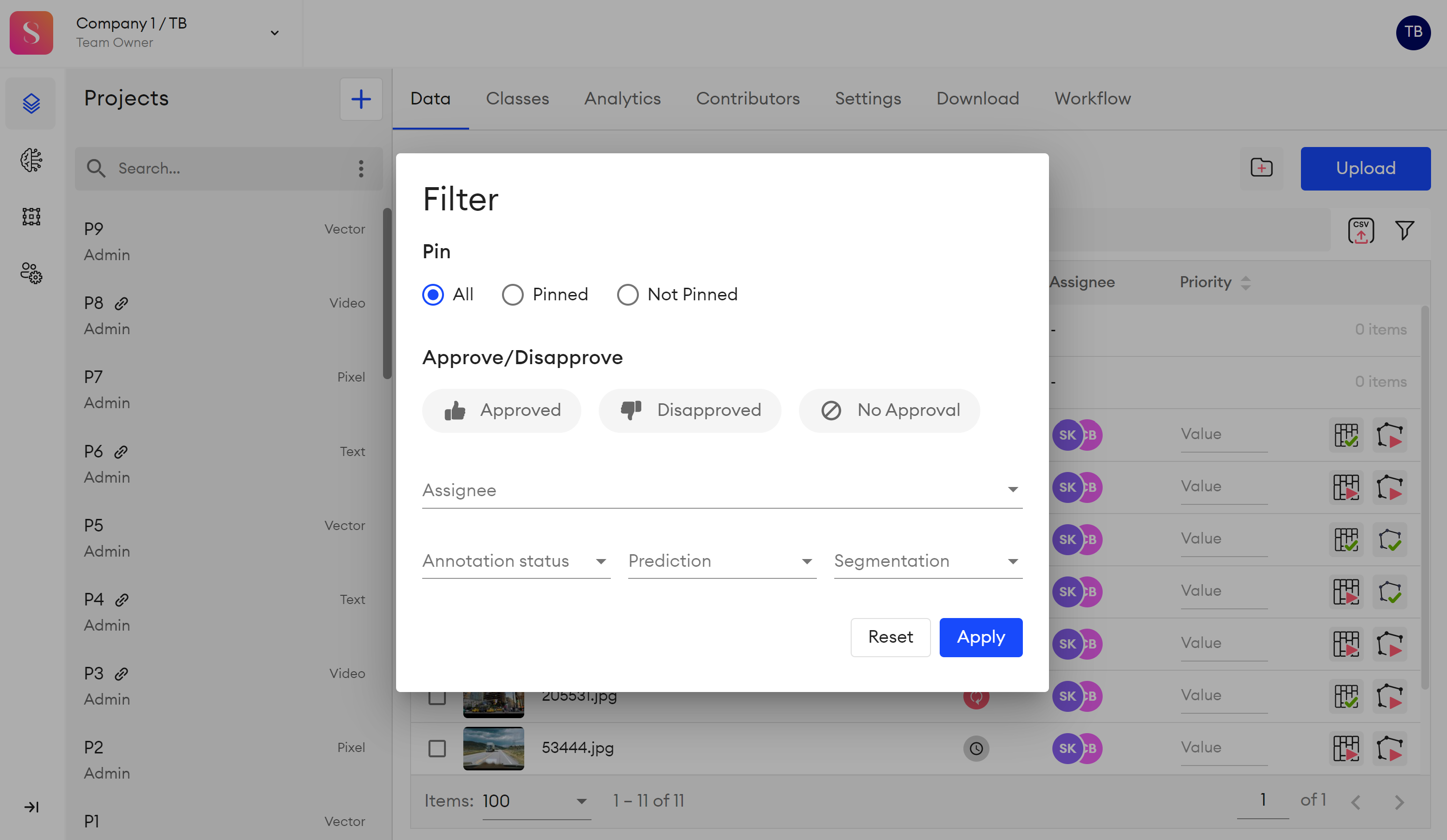The image size is (1447, 840).
Task: Open project P9
Action: pos(224,241)
